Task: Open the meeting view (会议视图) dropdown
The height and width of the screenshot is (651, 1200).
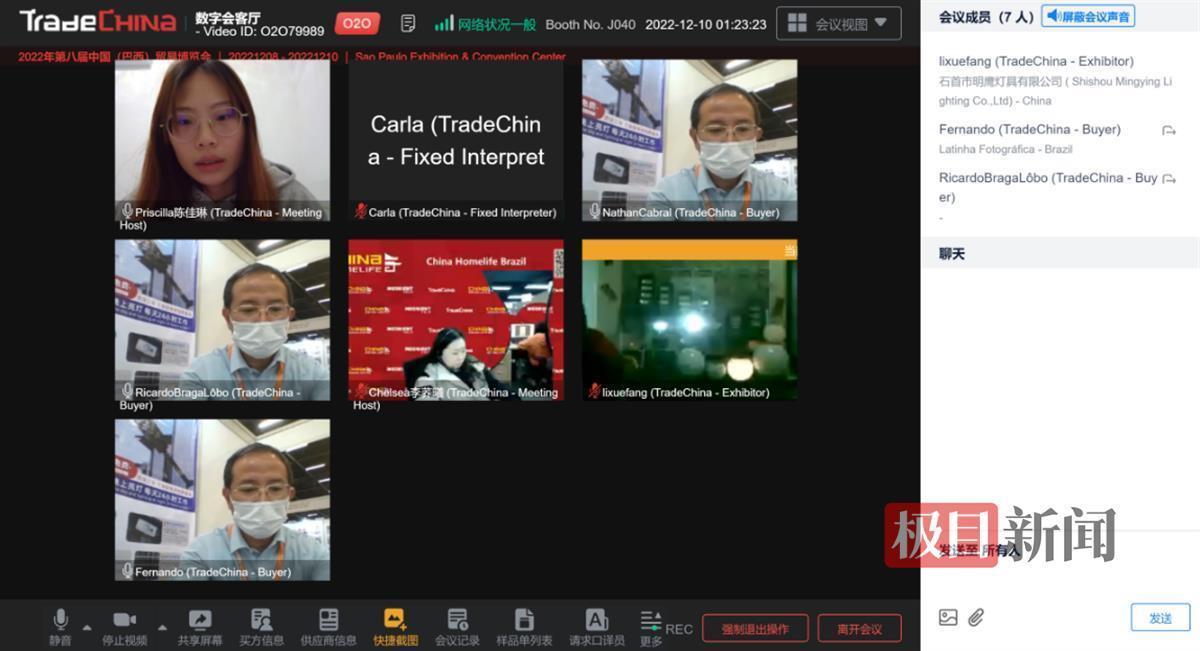Action: pos(838,23)
